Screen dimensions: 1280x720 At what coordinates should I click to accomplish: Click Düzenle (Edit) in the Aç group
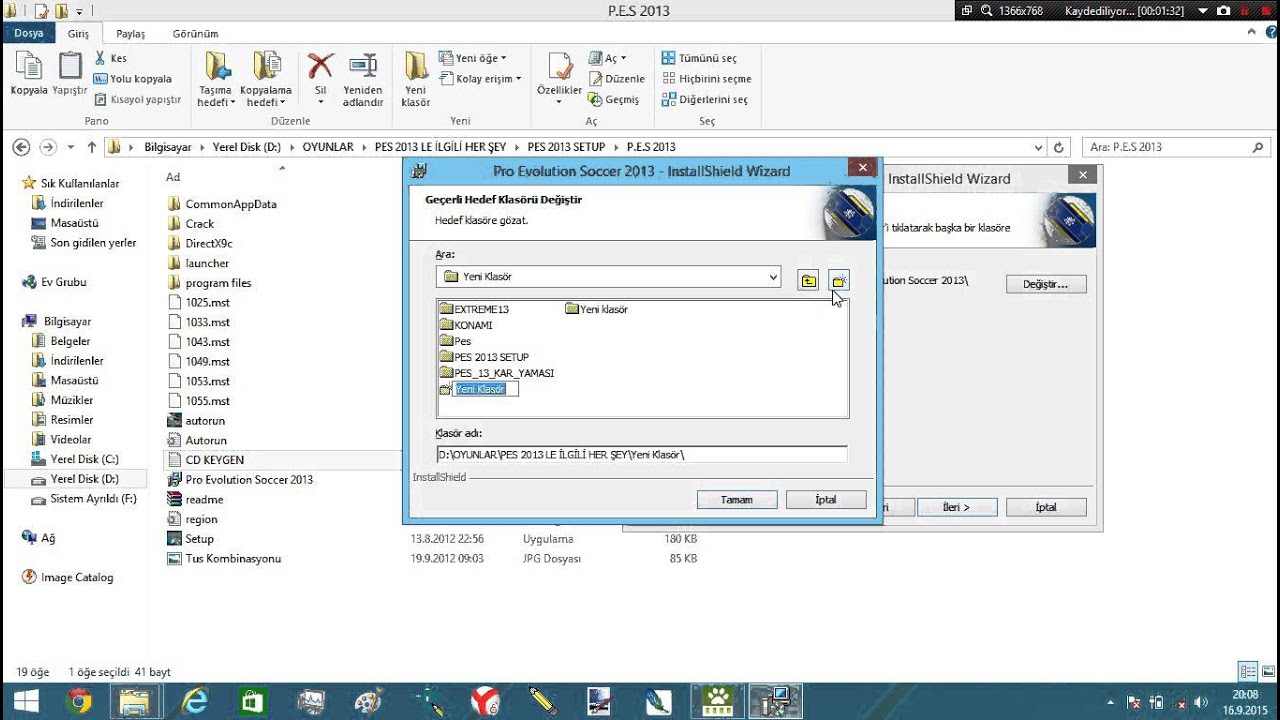(616, 79)
